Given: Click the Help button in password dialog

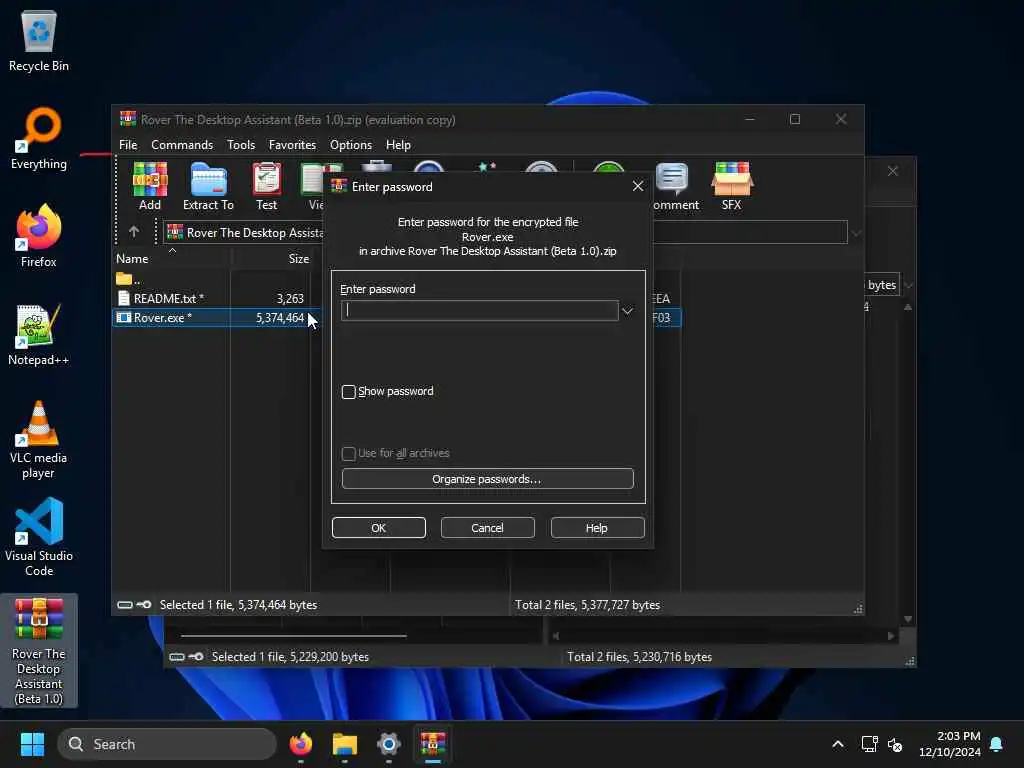Looking at the screenshot, I should click(x=598, y=528).
